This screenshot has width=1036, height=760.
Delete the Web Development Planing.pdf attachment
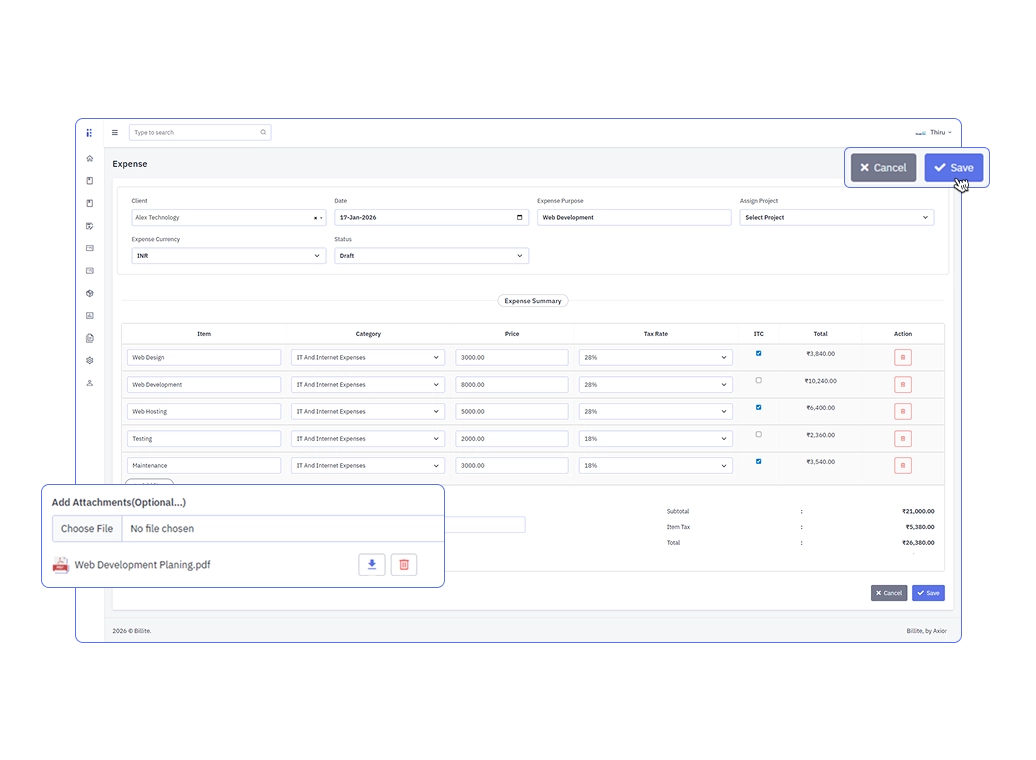404,565
